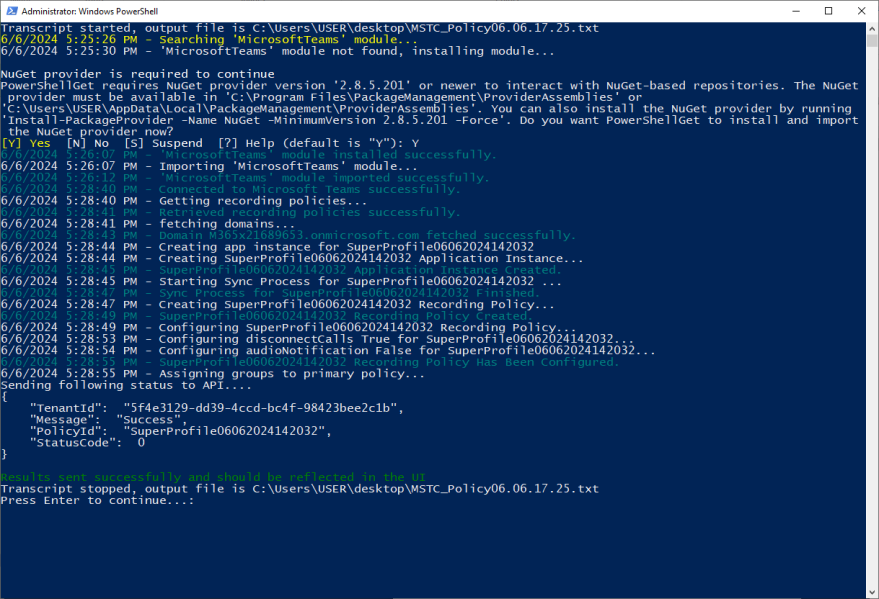879x599 pixels.
Task: Click the '[Y] Yes' prompt option
Action: click(26, 143)
